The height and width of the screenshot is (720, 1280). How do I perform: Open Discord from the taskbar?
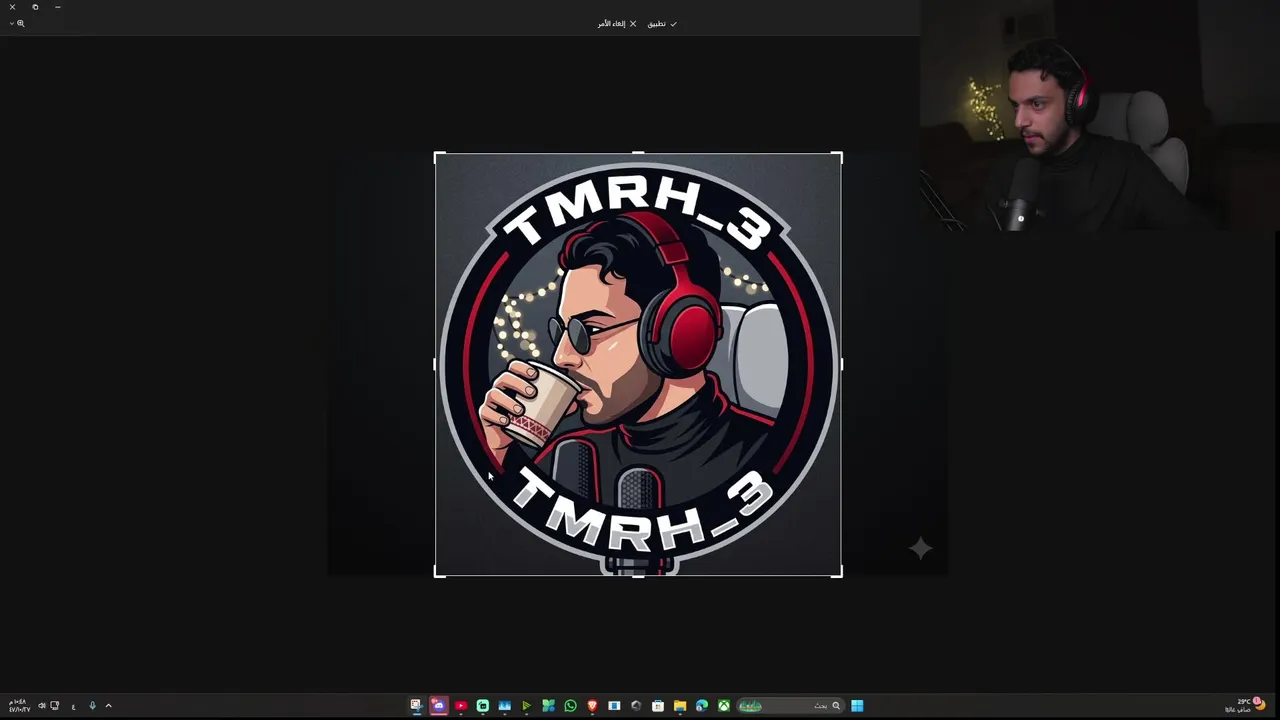click(438, 705)
